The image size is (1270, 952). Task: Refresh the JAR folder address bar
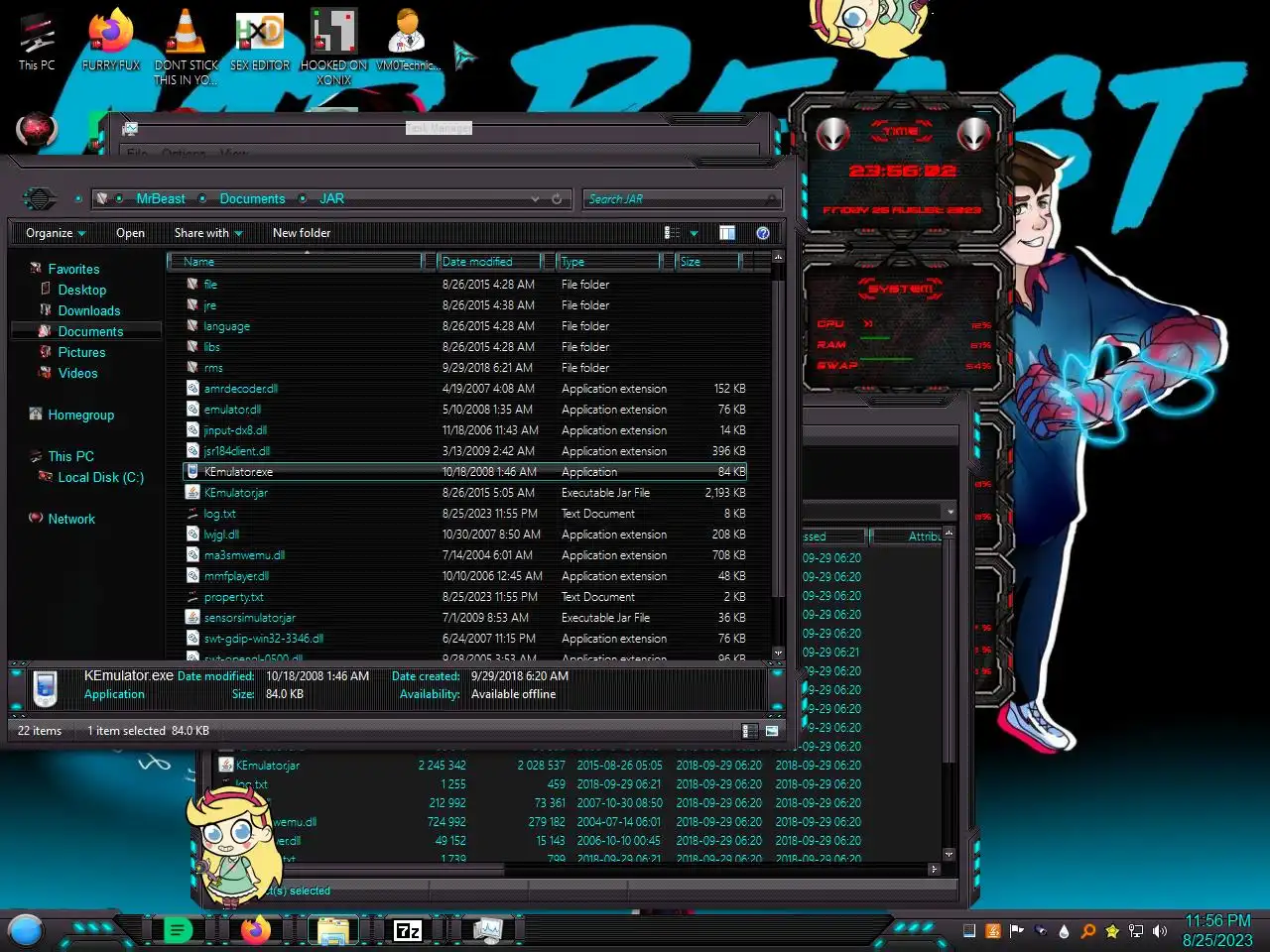point(557,199)
